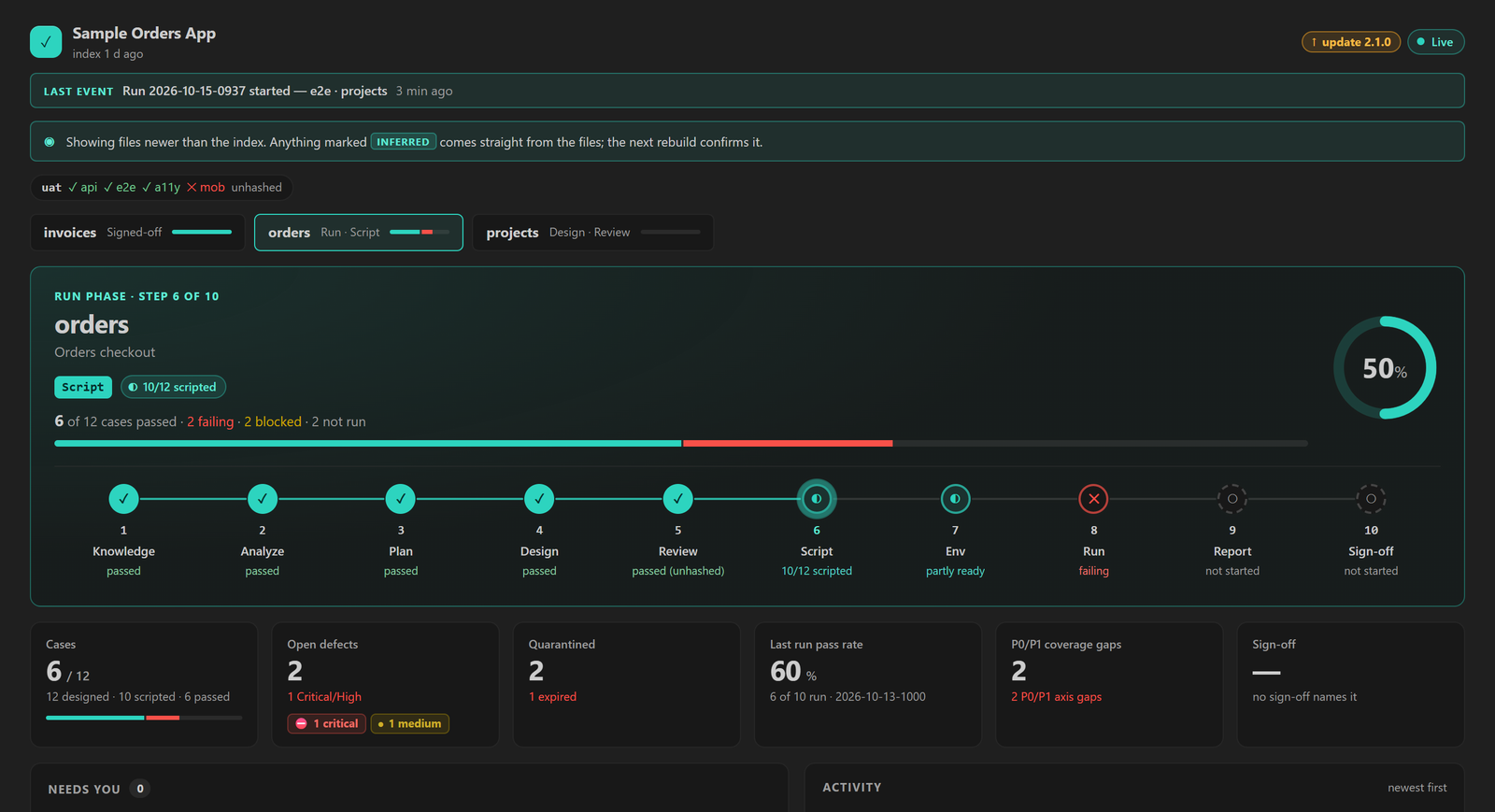Toggle the 'newest first' activity sort
The width and height of the screenshot is (1495, 812).
tap(1417, 788)
